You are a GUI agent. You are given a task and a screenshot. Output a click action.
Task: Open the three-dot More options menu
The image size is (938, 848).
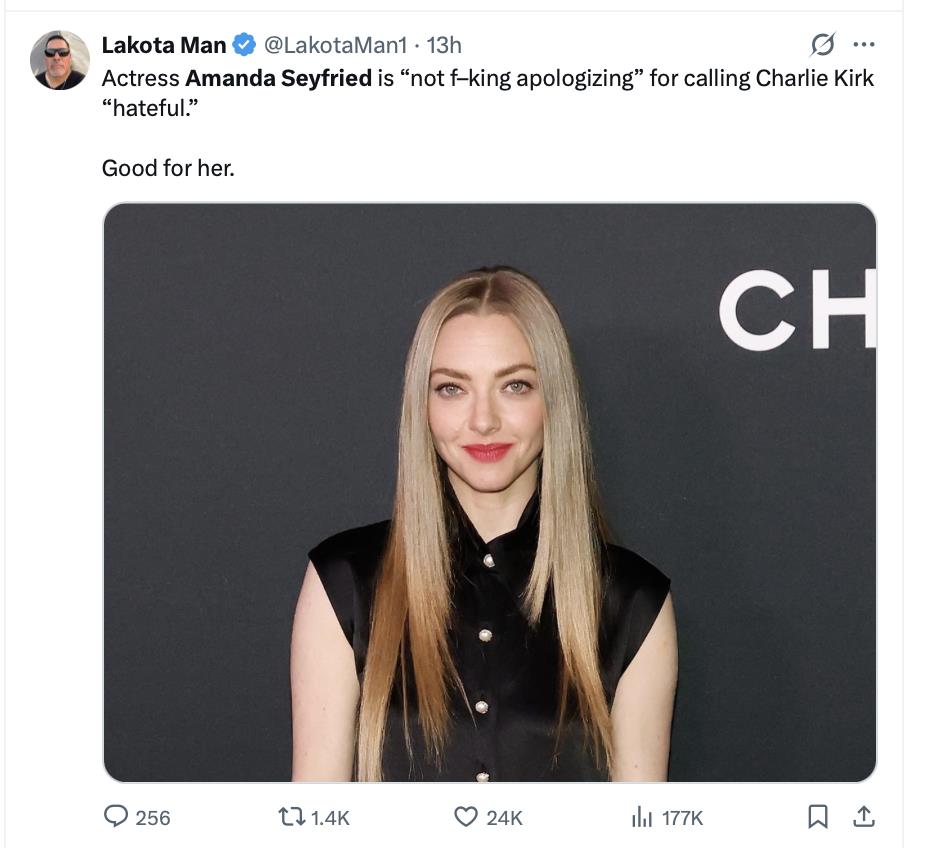click(863, 45)
